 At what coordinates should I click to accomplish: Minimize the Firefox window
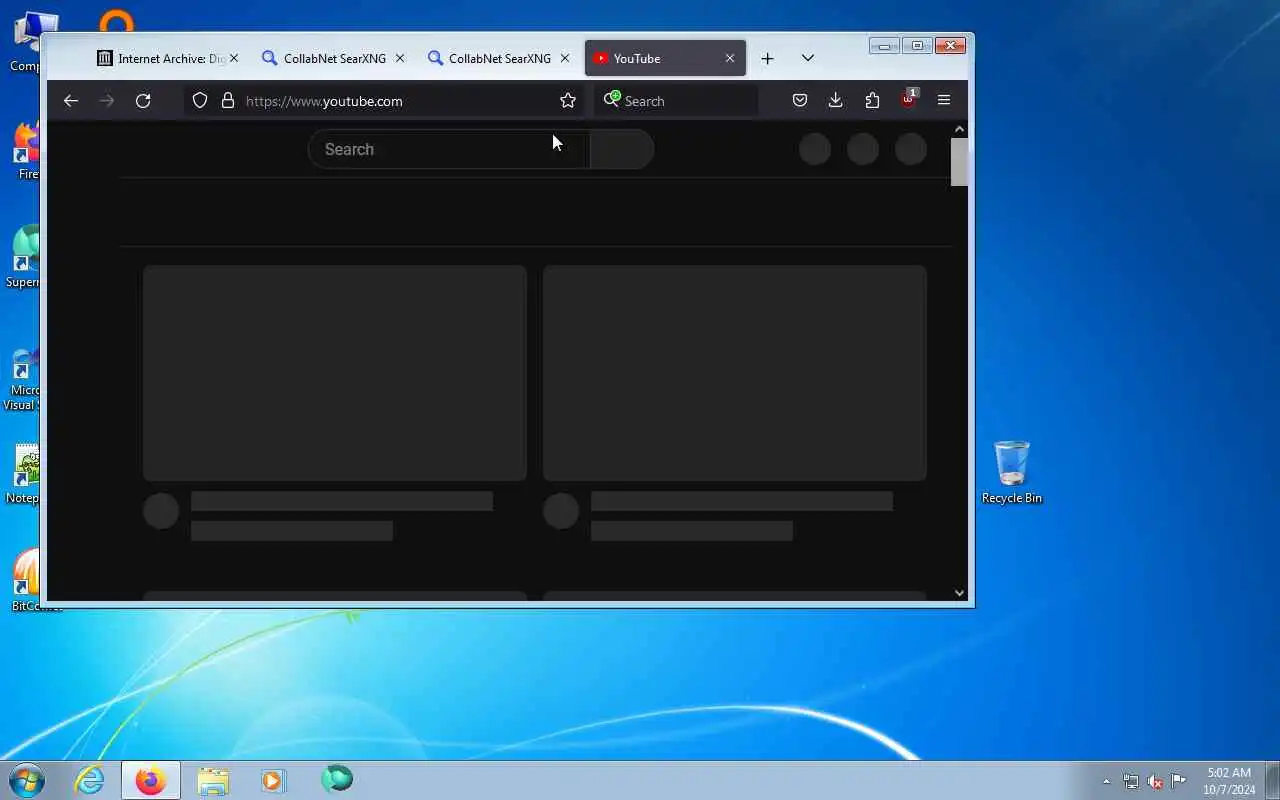tap(884, 45)
